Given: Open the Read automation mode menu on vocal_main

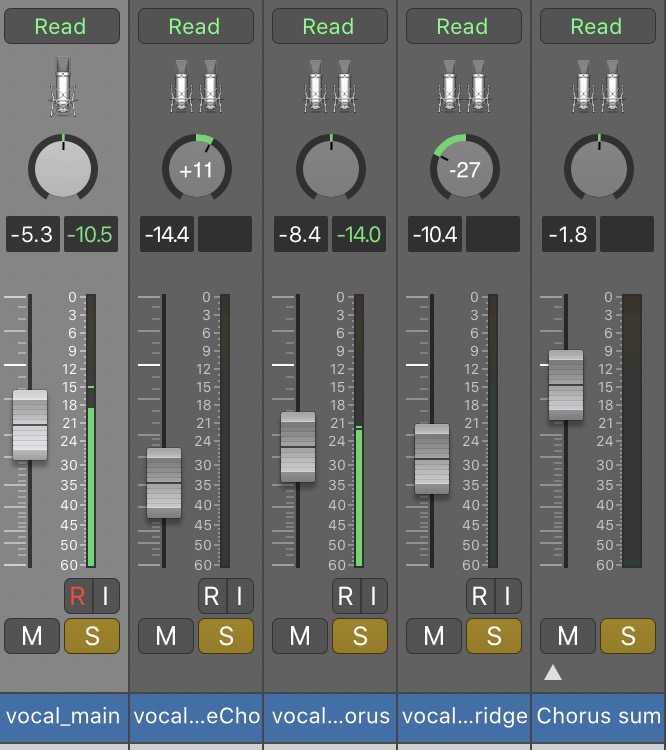Looking at the screenshot, I should coord(62,26).
